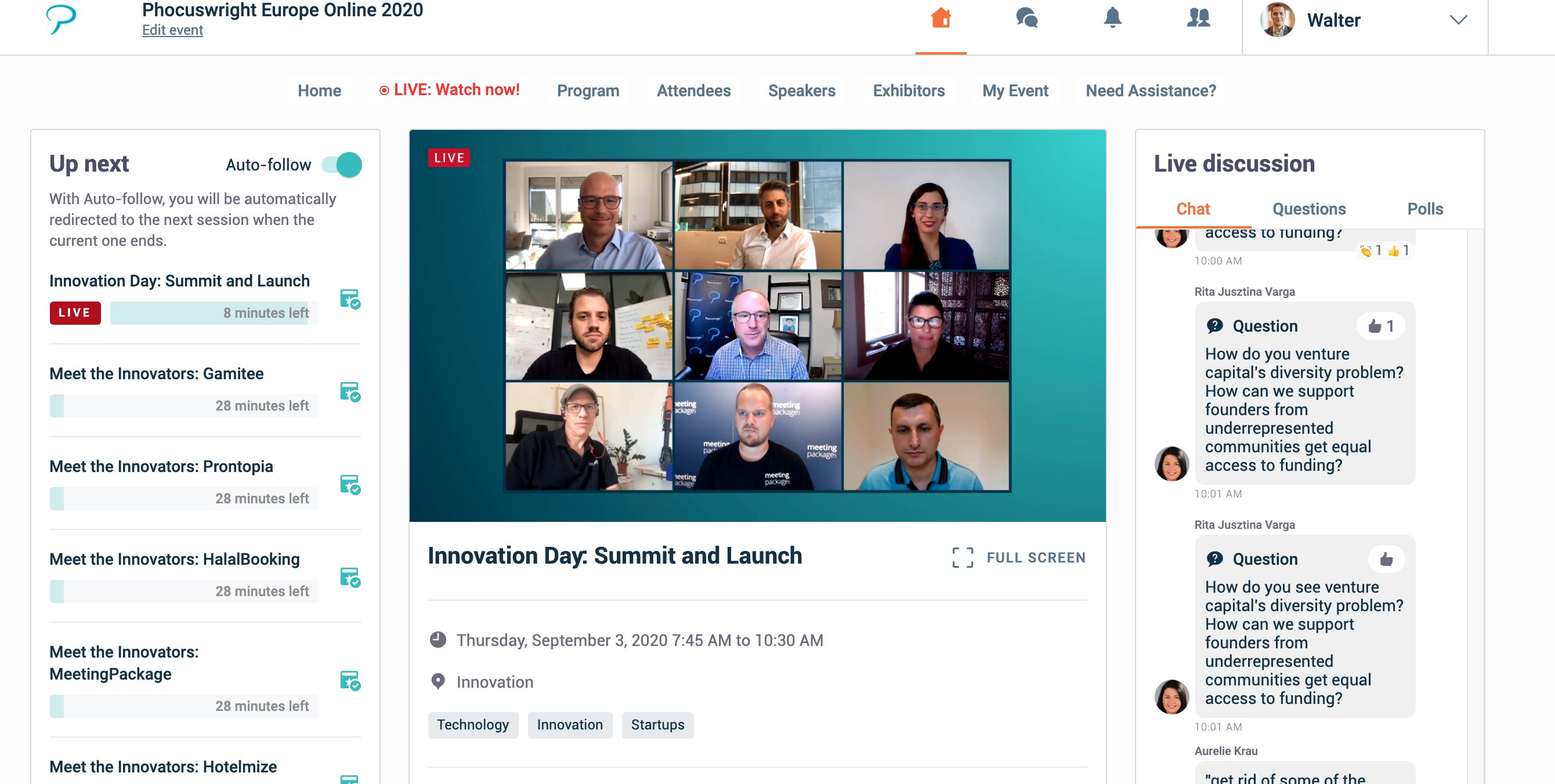Open the notifications bell icon

point(1112,17)
